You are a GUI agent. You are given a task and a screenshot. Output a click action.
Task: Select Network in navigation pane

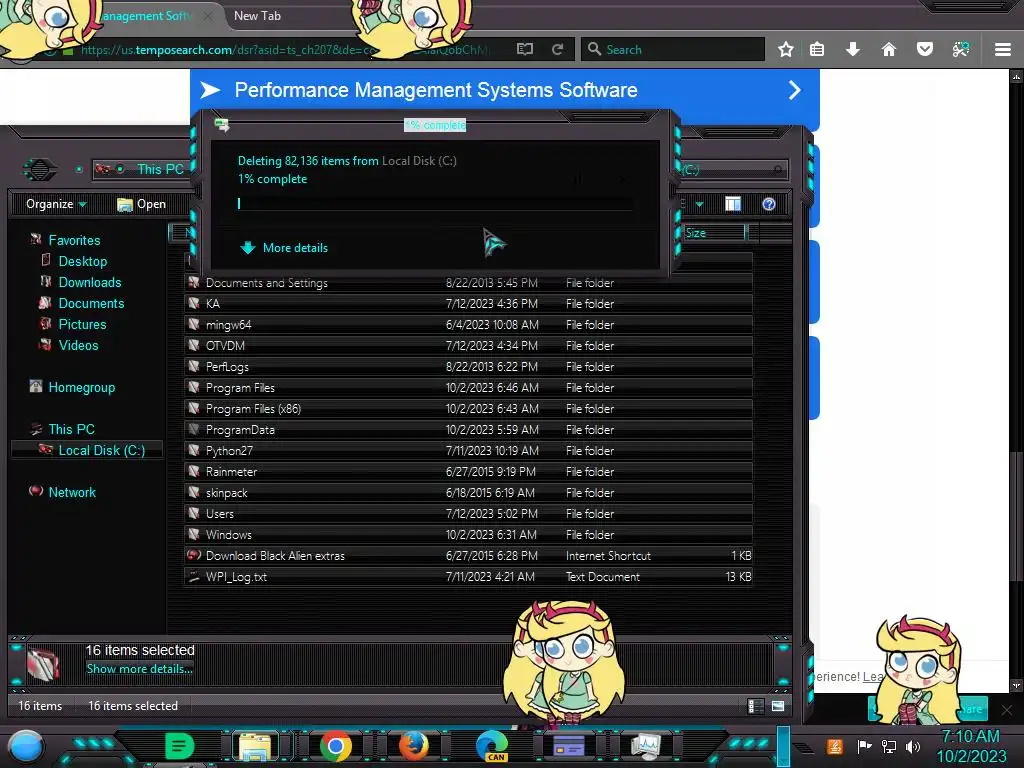point(72,492)
